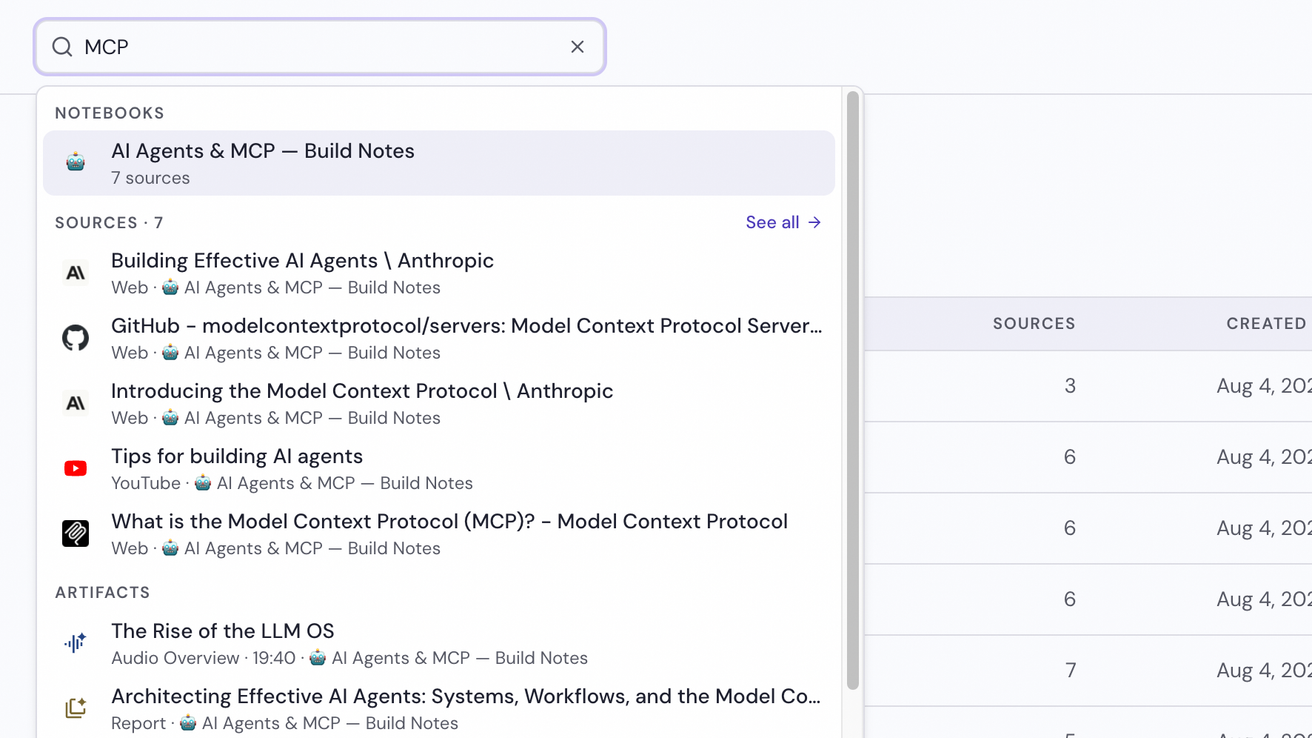Click the YouTube icon for Tips for building AI agents
The image size is (1312, 738).
[x=75, y=468]
